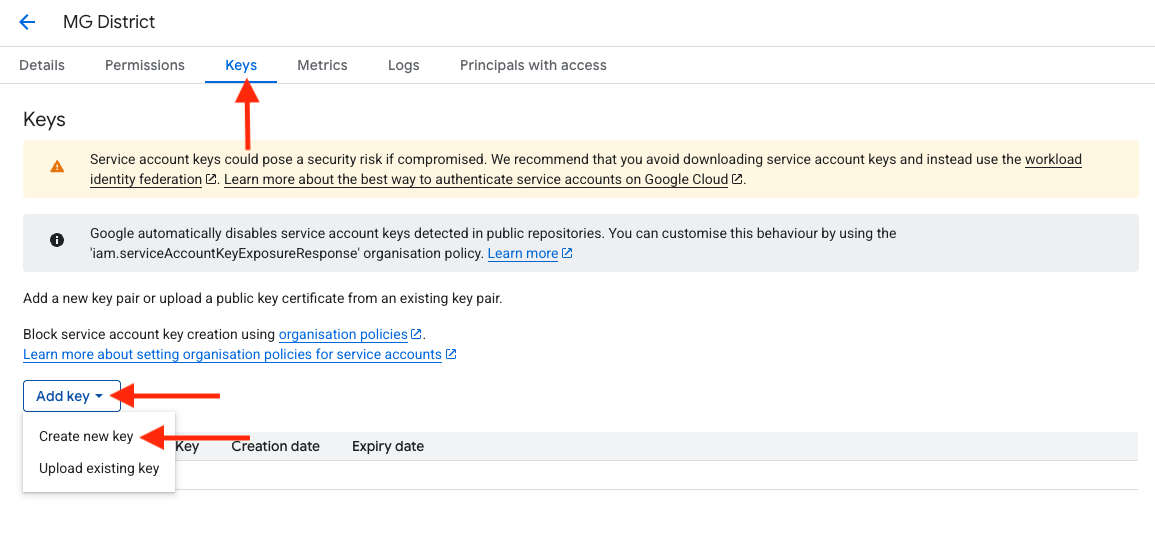The image size is (1155, 542).
Task: Choose Create new key from menu
Action: click(86, 436)
